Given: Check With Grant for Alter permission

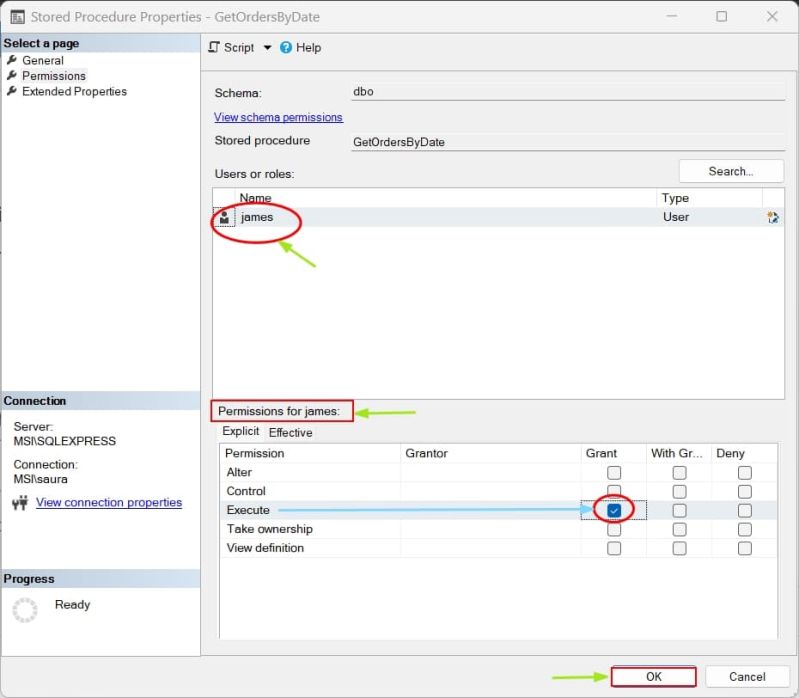Looking at the screenshot, I should (679, 473).
